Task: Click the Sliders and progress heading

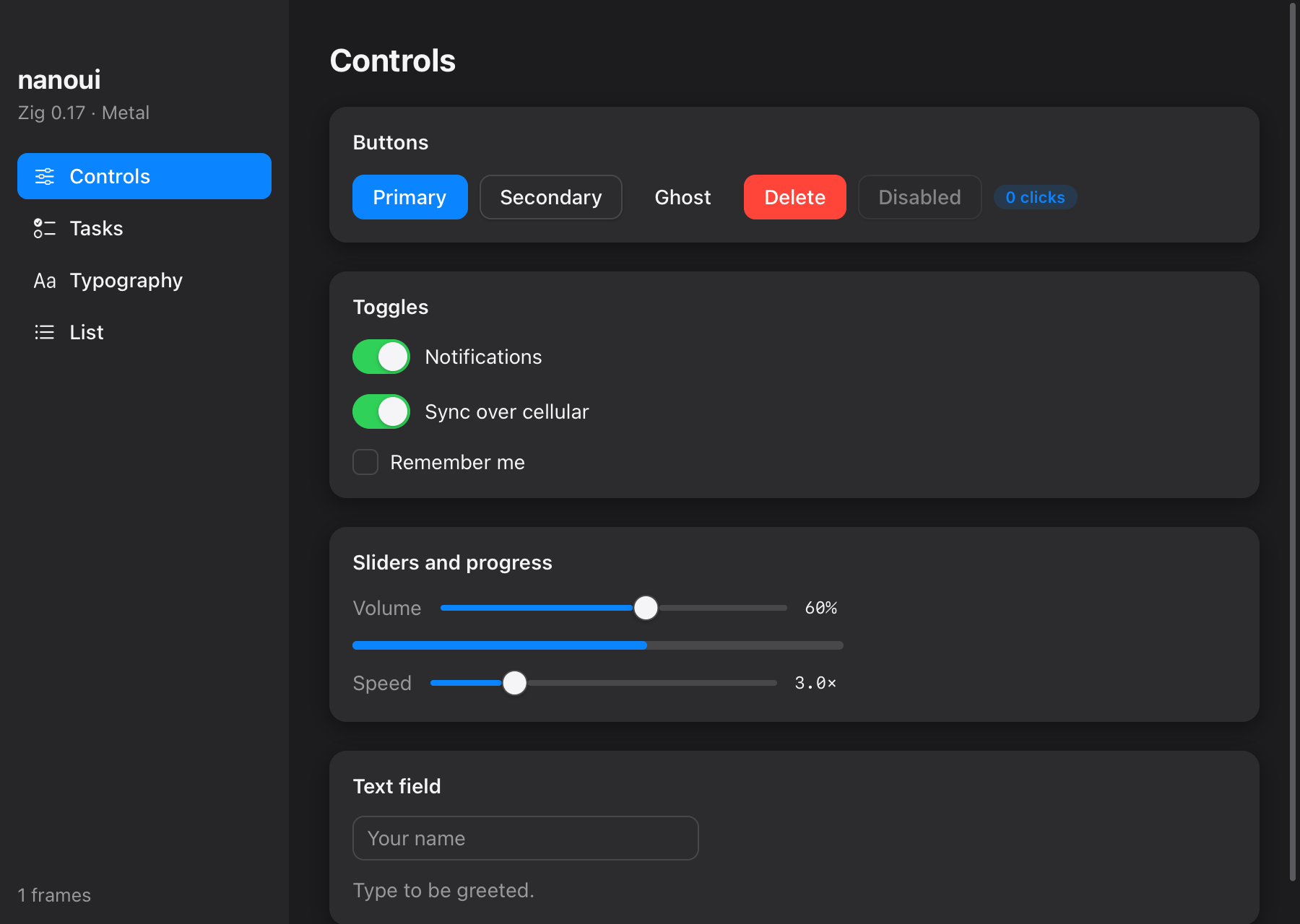Action: pos(452,562)
